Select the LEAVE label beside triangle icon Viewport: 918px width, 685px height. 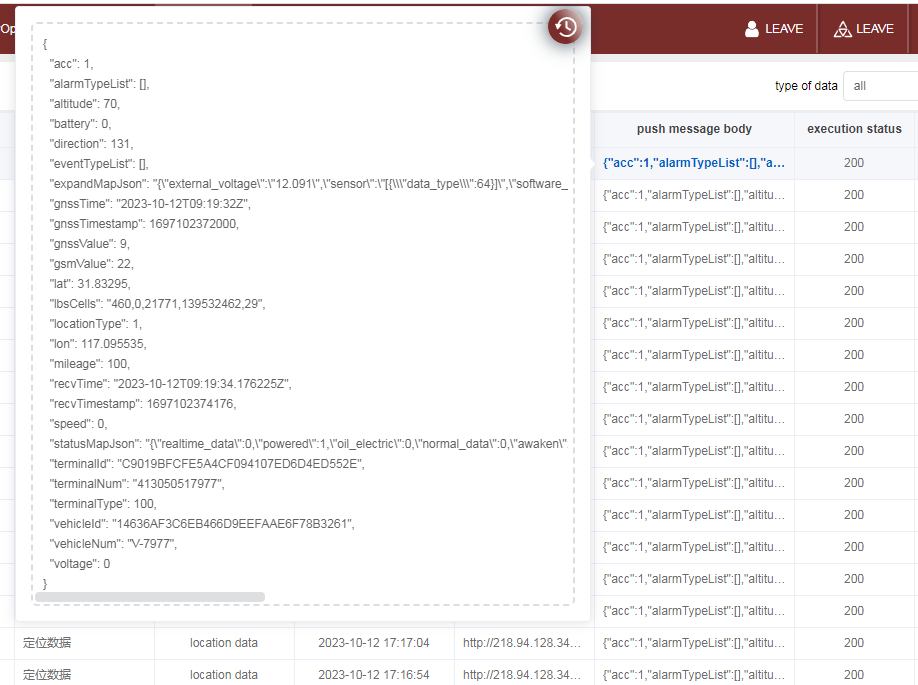coord(875,29)
